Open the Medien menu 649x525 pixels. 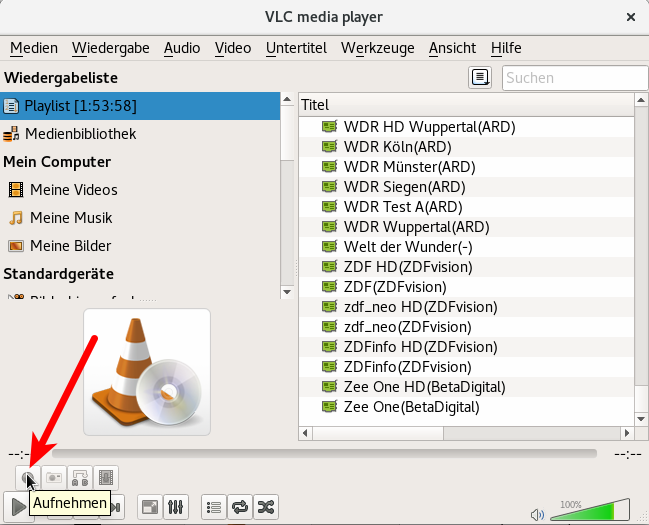point(34,48)
